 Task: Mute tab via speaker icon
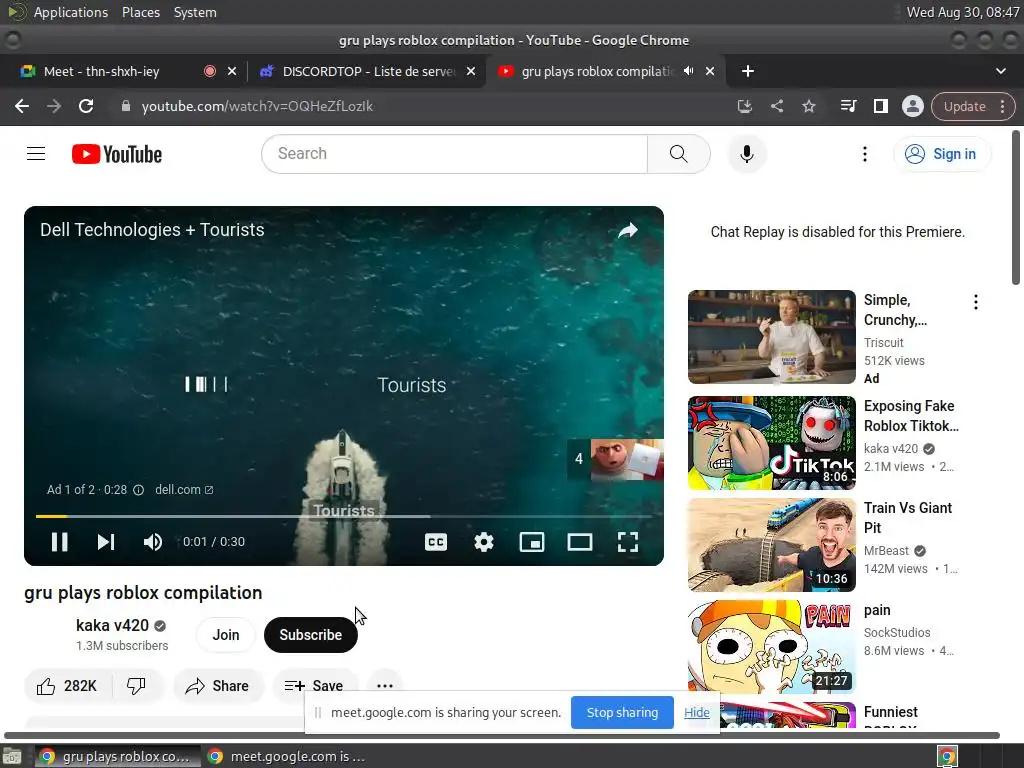688,71
